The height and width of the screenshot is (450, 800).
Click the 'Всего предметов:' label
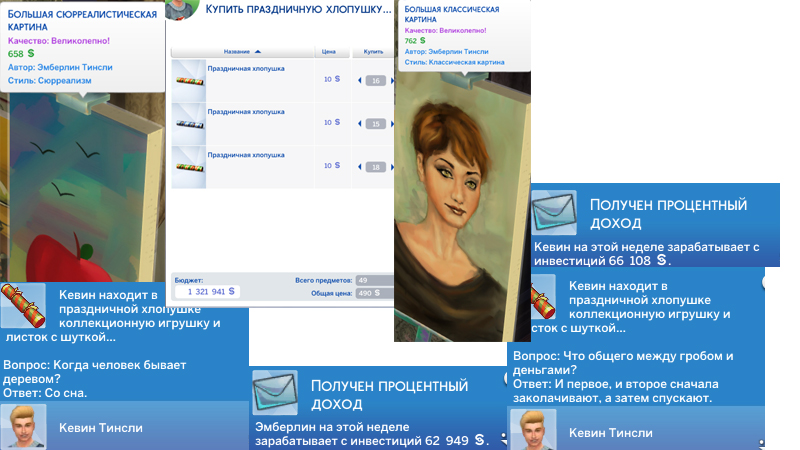323,280
